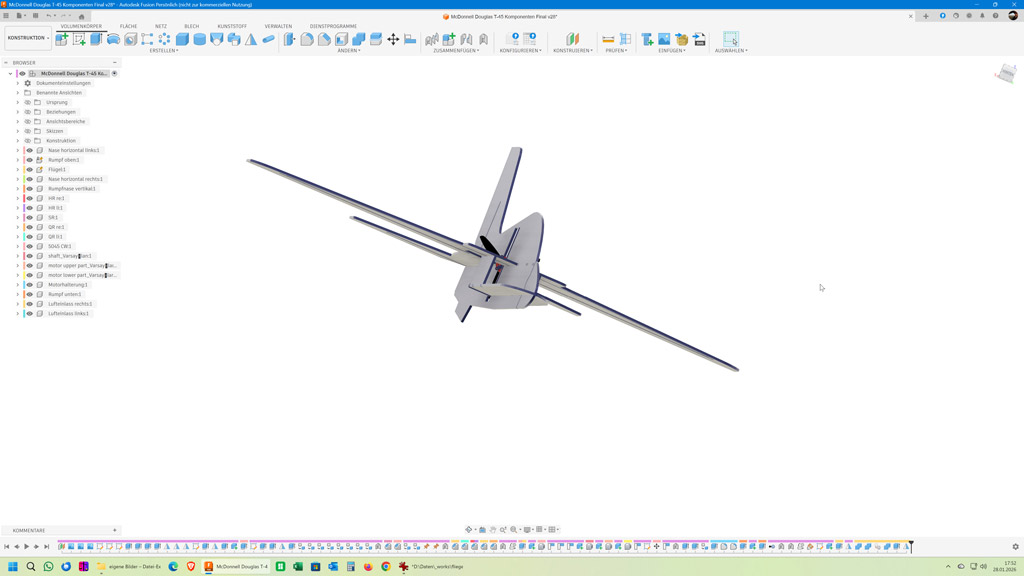The width and height of the screenshot is (1024, 576).
Task: Click the Measure tool under Prüfen
Action: pos(608,39)
